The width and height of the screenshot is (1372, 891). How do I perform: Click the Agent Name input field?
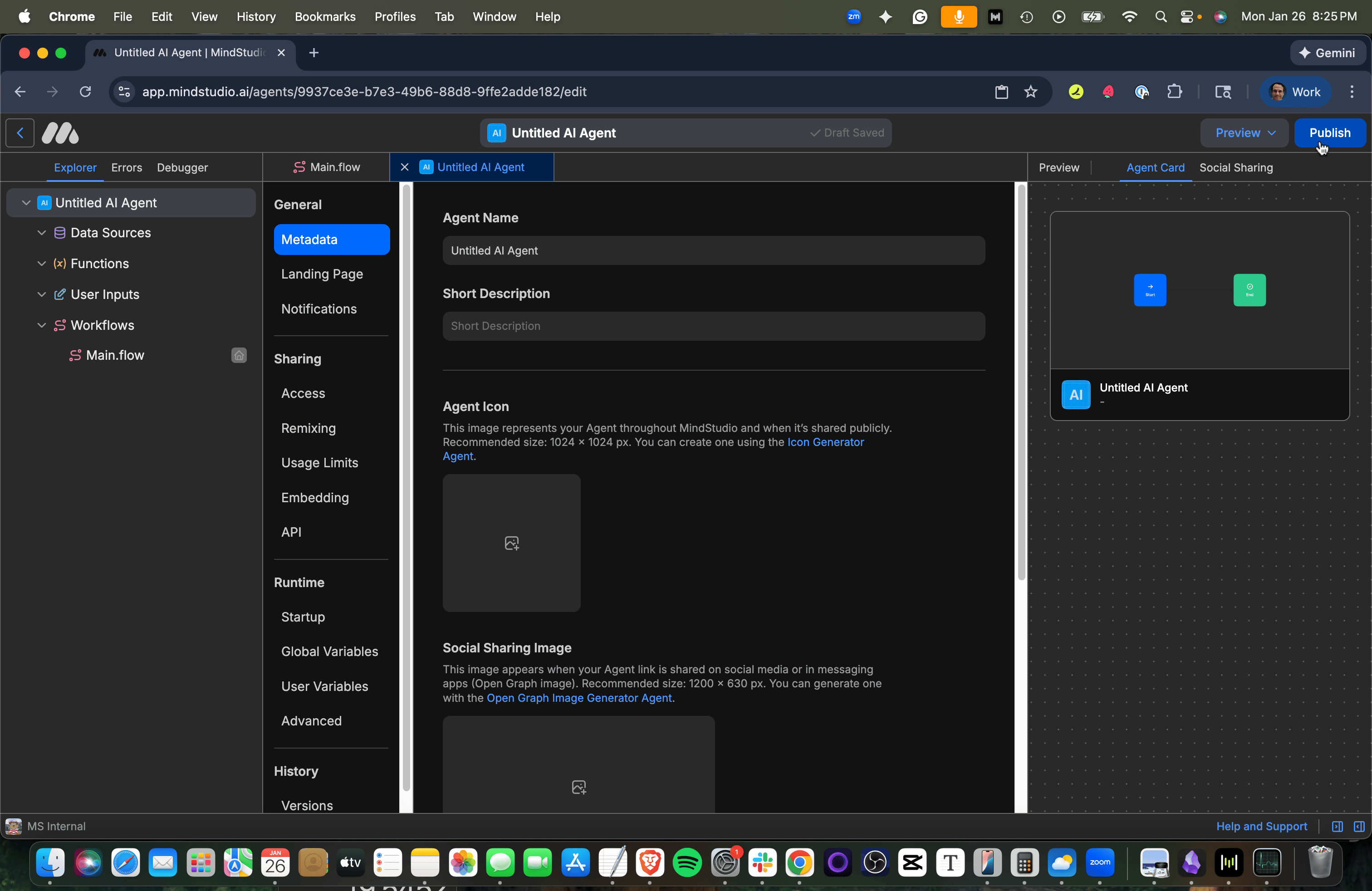713,250
